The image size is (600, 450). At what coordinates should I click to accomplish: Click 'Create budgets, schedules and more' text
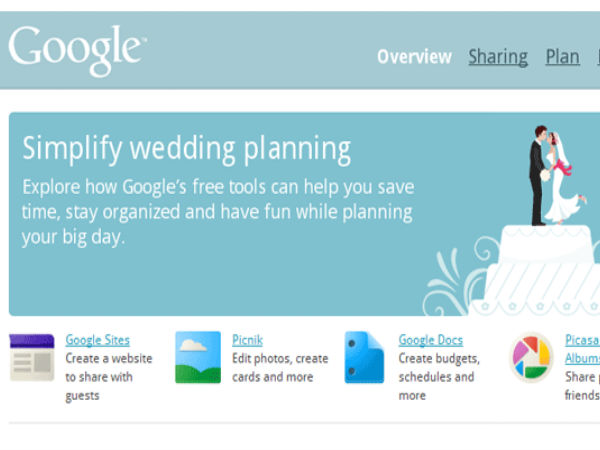click(x=439, y=377)
